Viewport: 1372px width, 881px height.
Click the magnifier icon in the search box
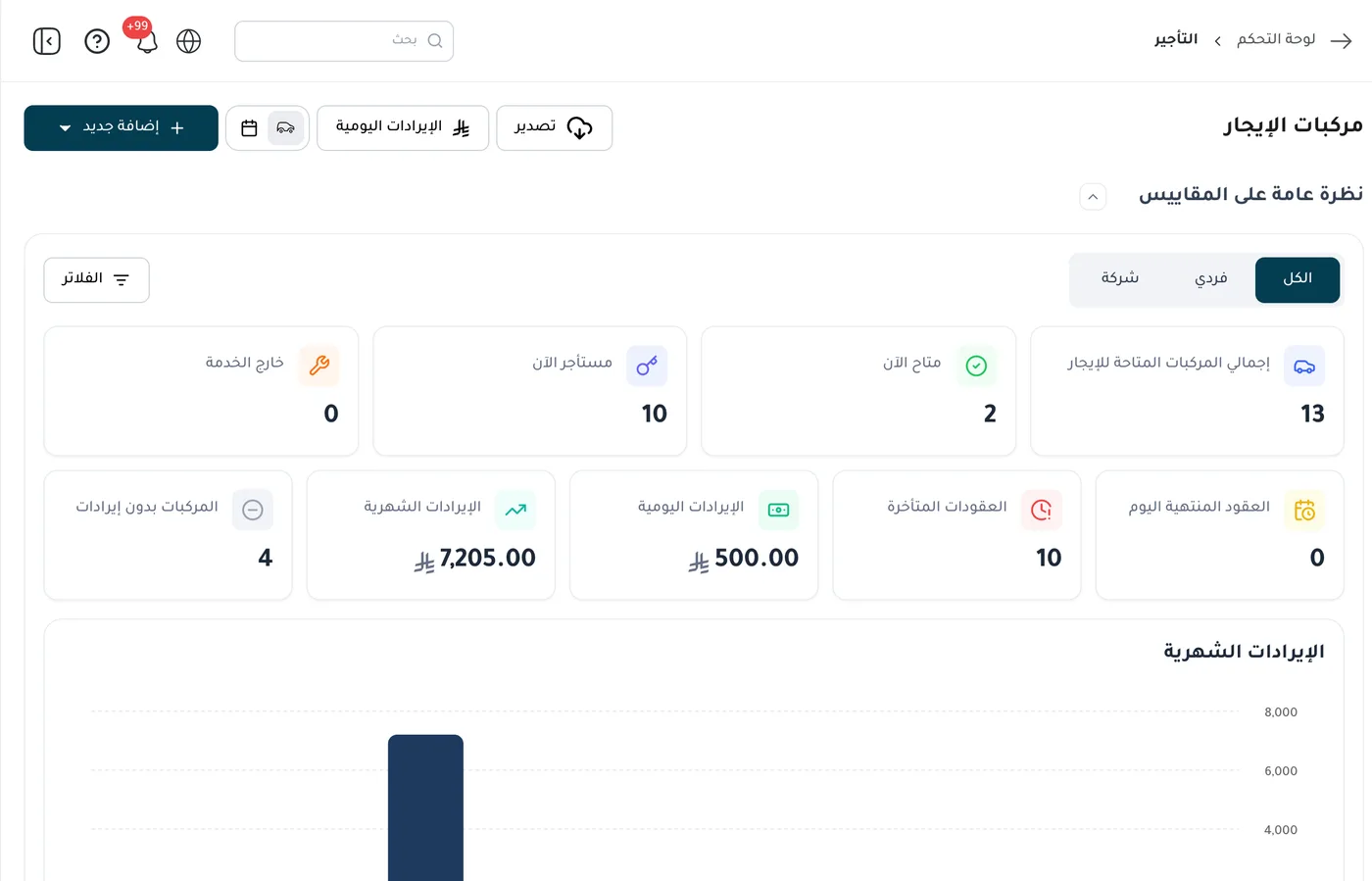tap(435, 41)
